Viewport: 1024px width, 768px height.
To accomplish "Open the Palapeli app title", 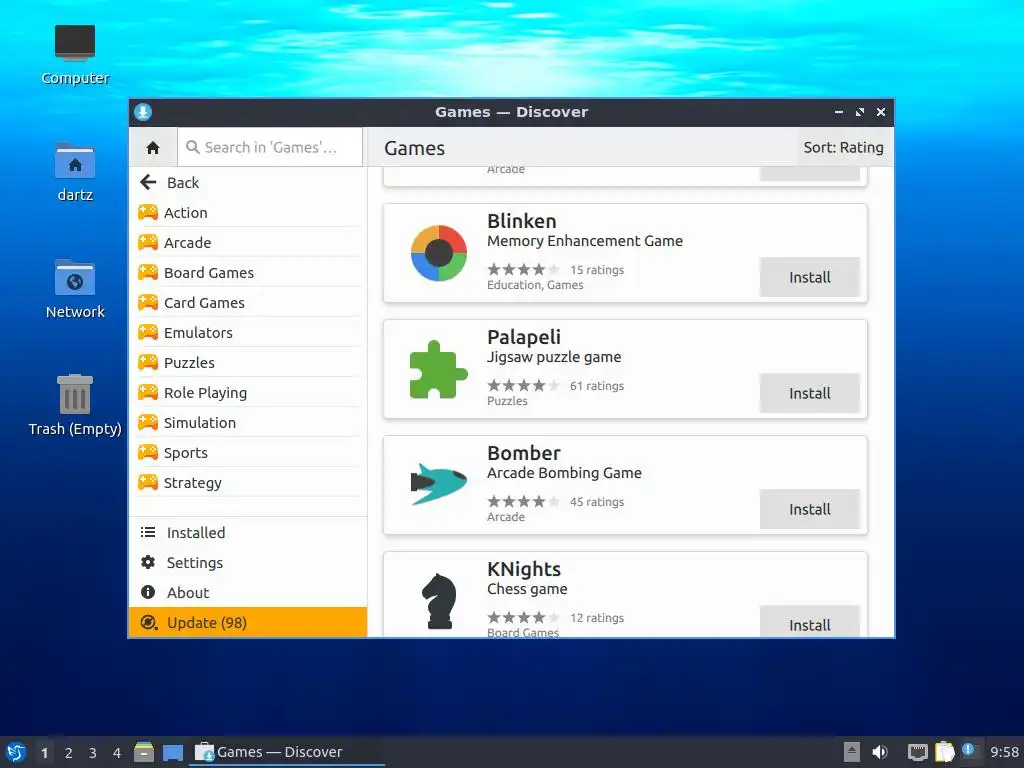I will [524, 337].
